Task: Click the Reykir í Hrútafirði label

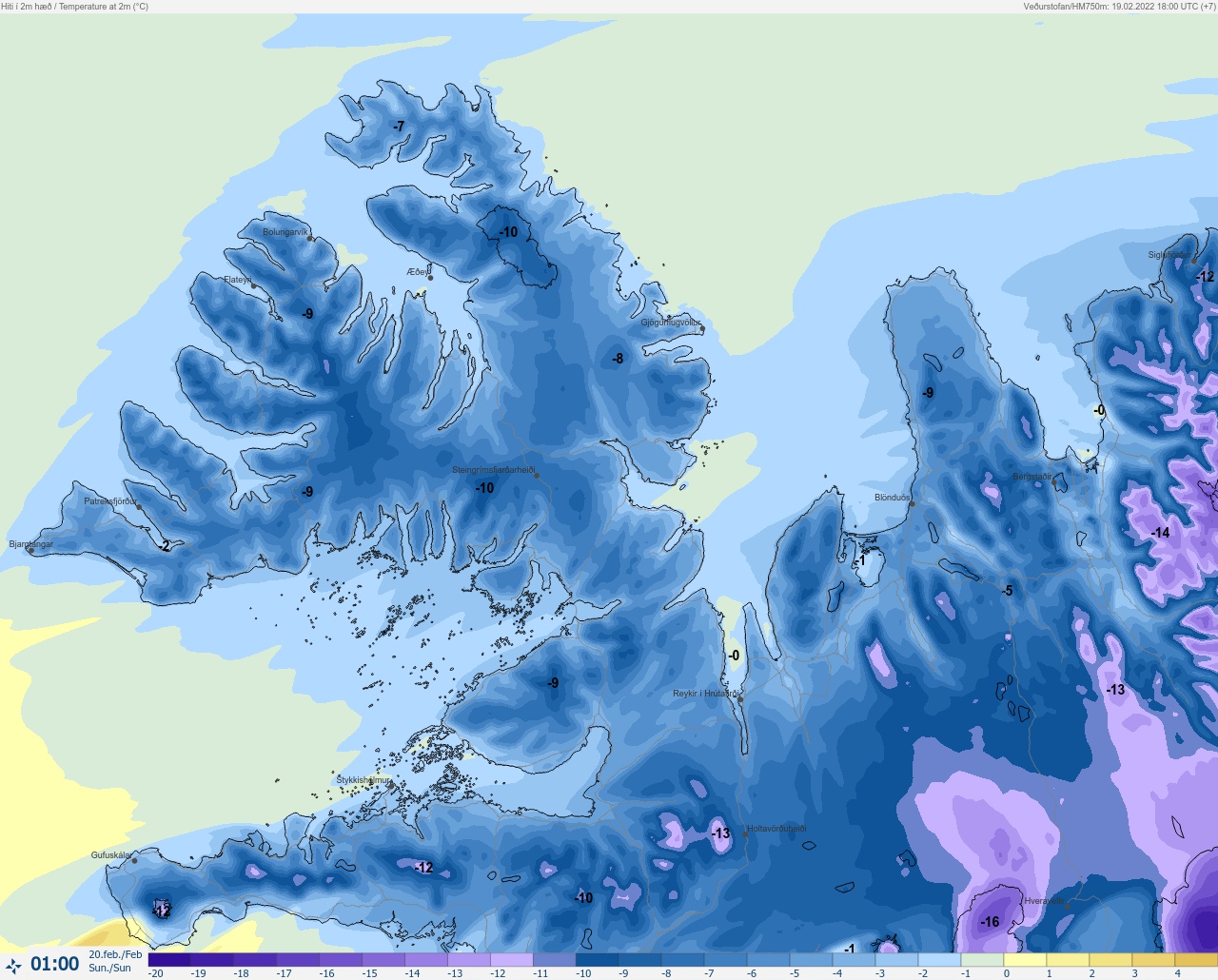Action: tap(705, 694)
